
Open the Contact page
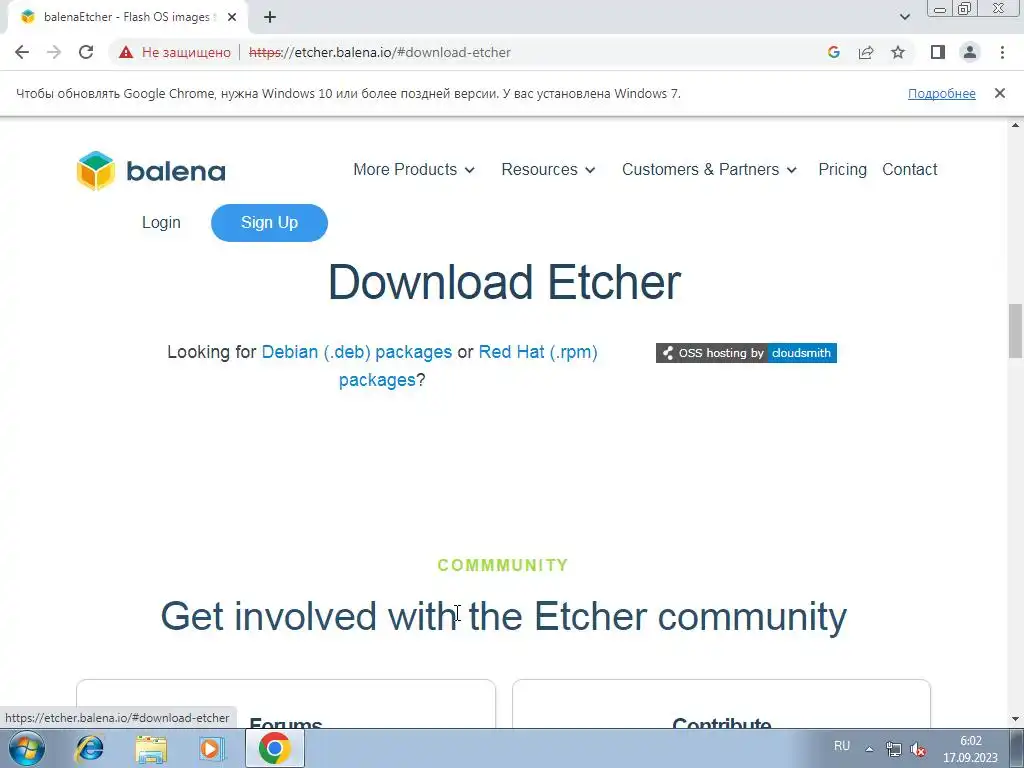click(x=910, y=169)
